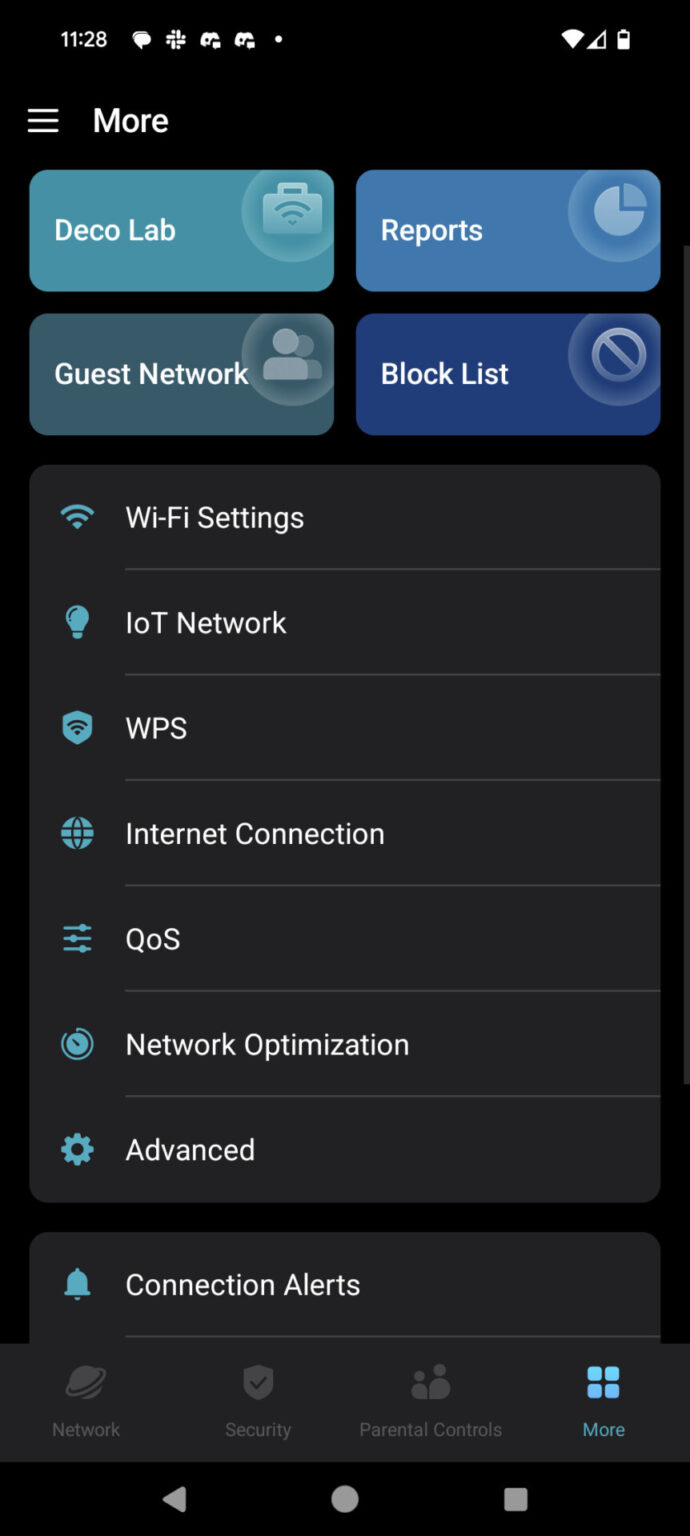Tap the Internet Connection globe icon
Image resolution: width=690 pixels, height=1536 pixels.
point(77,833)
